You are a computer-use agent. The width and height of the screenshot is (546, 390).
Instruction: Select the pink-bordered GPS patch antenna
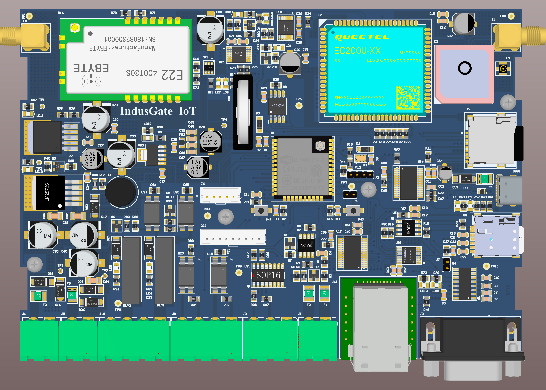464,74
